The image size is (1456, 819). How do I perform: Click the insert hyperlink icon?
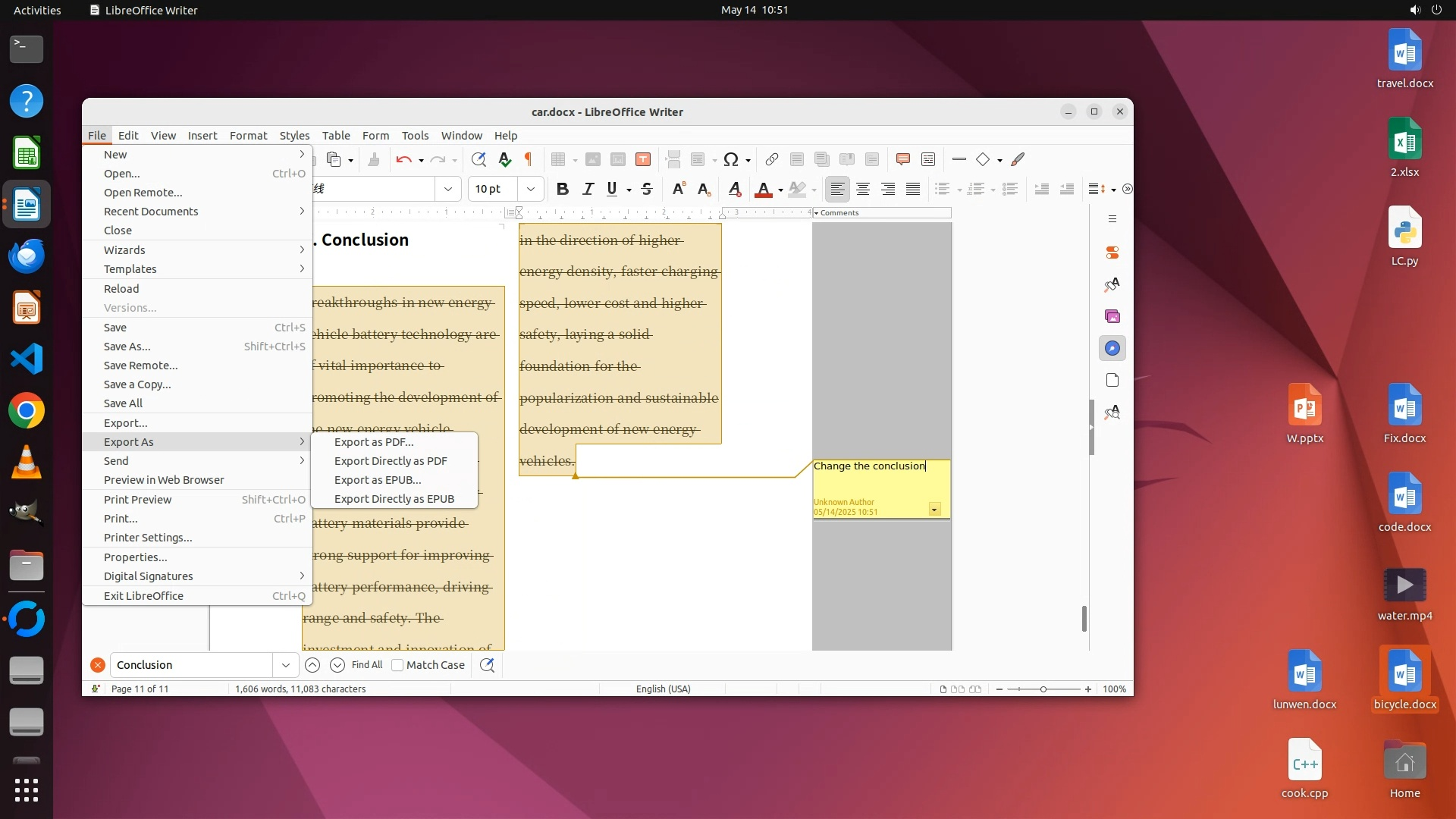(771, 159)
